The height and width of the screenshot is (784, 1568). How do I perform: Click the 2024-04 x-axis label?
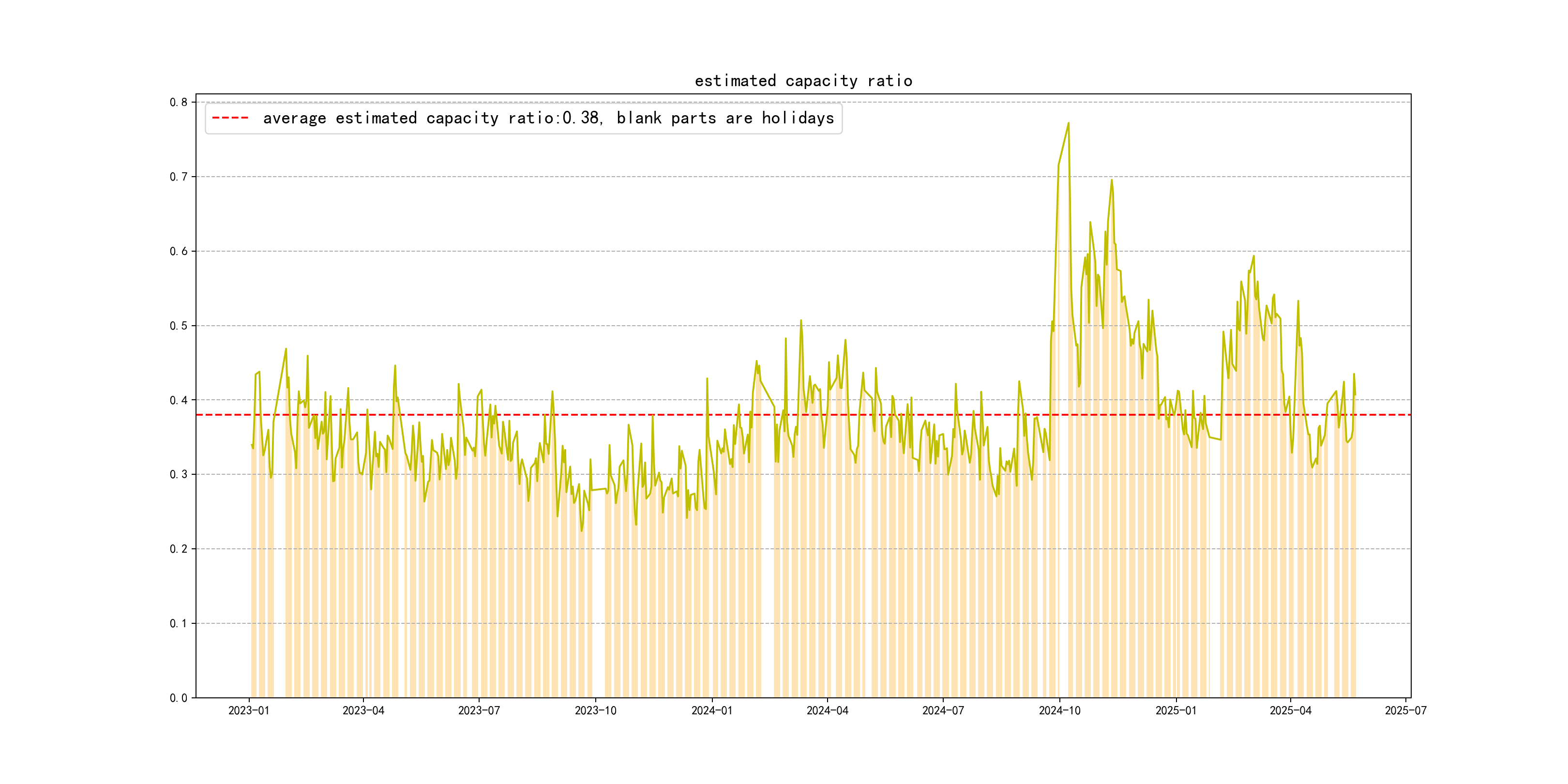point(827,710)
